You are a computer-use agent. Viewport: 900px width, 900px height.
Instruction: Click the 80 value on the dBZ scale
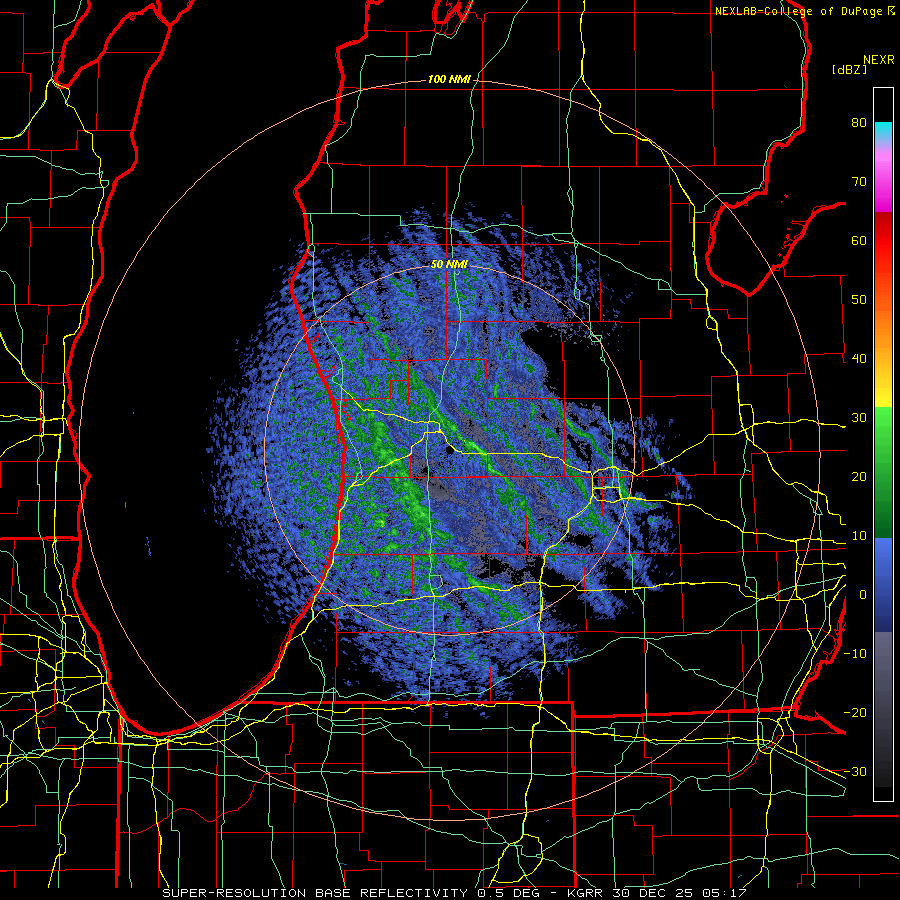pyautogui.click(x=859, y=123)
